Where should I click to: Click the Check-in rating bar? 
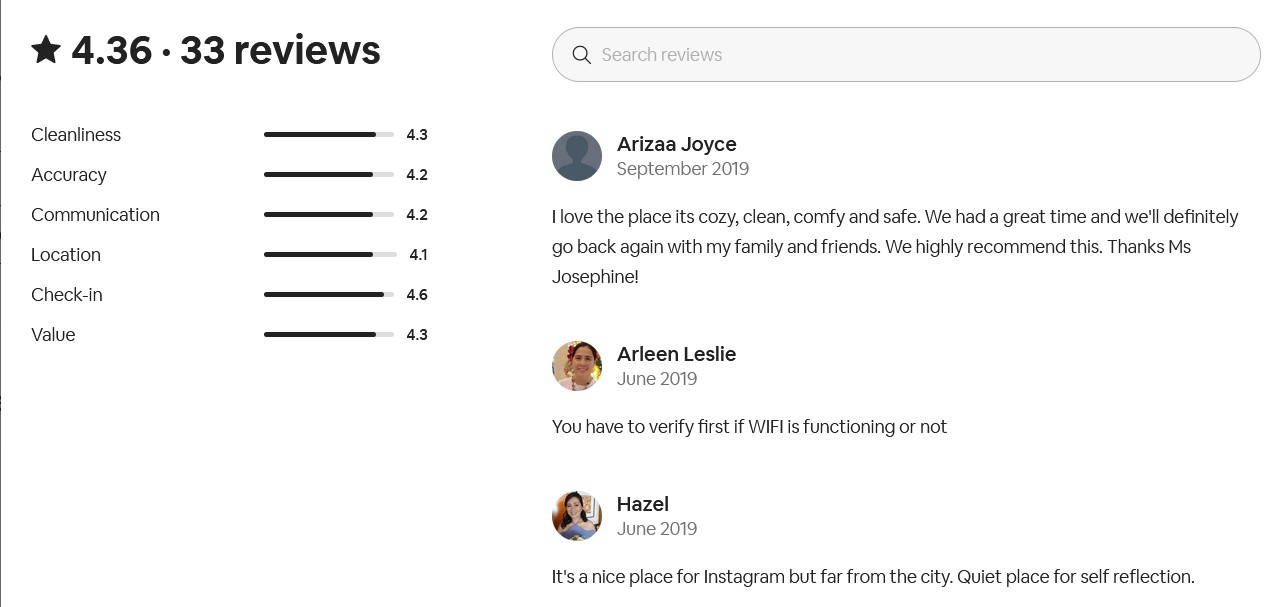click(329, 295)
